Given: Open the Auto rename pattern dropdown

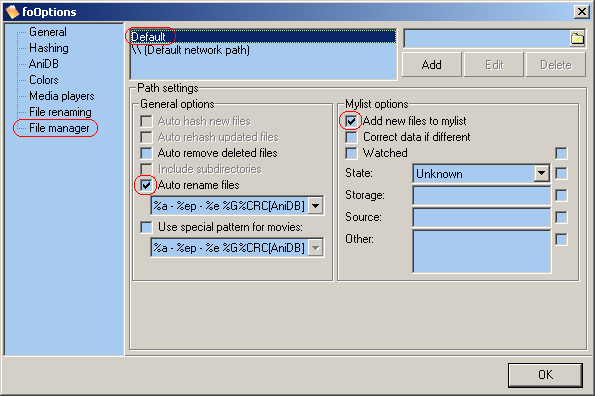Looking at the screenshot, I should [x=316, y=206].
